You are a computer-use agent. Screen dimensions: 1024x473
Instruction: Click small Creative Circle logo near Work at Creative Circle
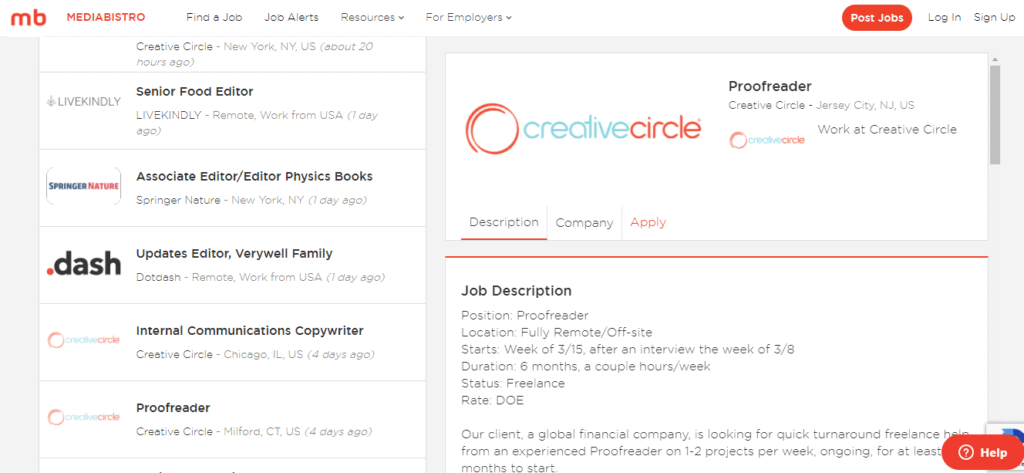(x=767, y=139)
